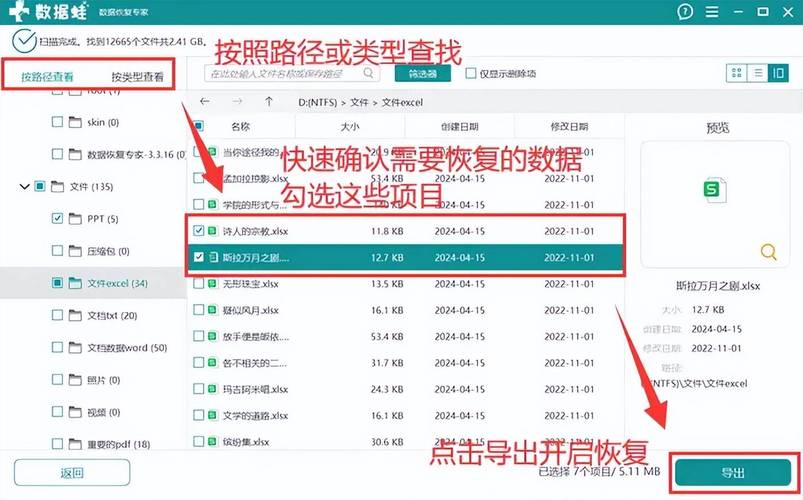
Task: Toggle only show deleted items checkbox
Action: [470, 73]
